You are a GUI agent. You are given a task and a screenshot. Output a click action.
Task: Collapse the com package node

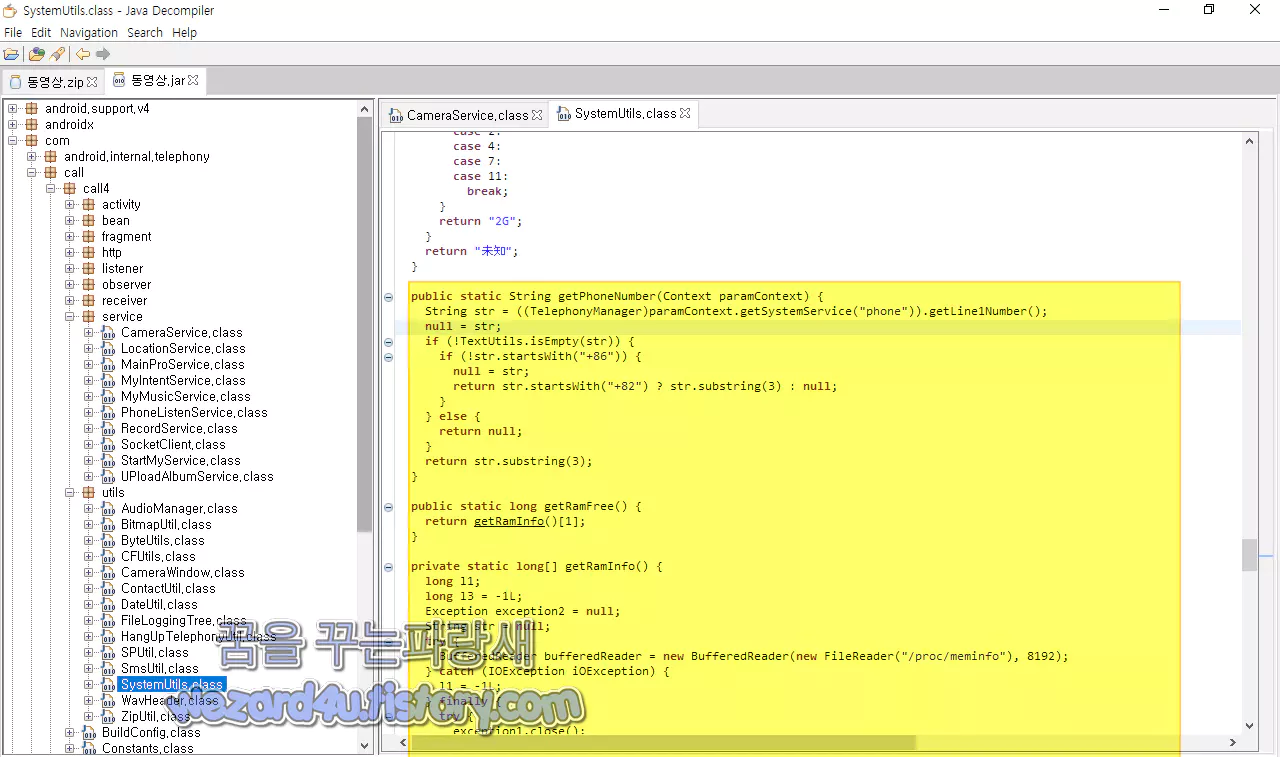(x=13, y=140)
